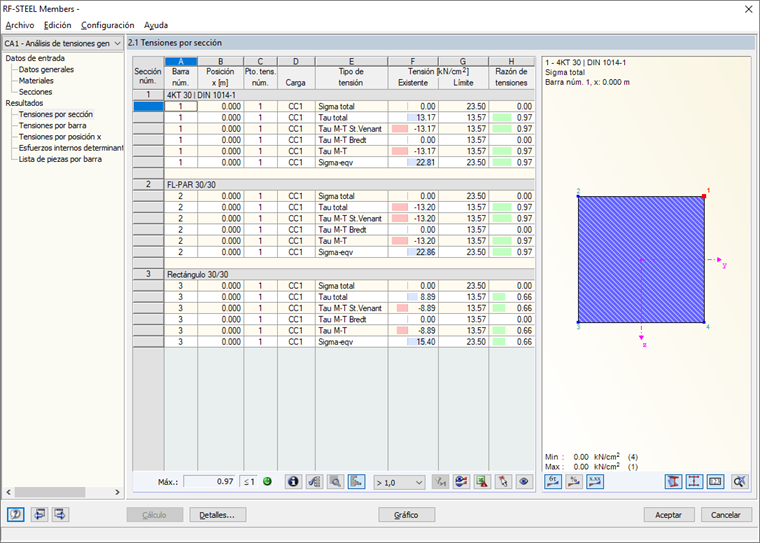Toggle the sigma-tau stress display icon
760x543 pixels.
[553, 481]
